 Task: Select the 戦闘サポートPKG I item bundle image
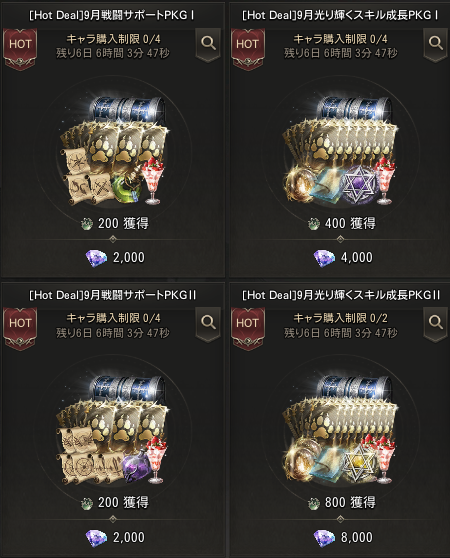(114, 151)
